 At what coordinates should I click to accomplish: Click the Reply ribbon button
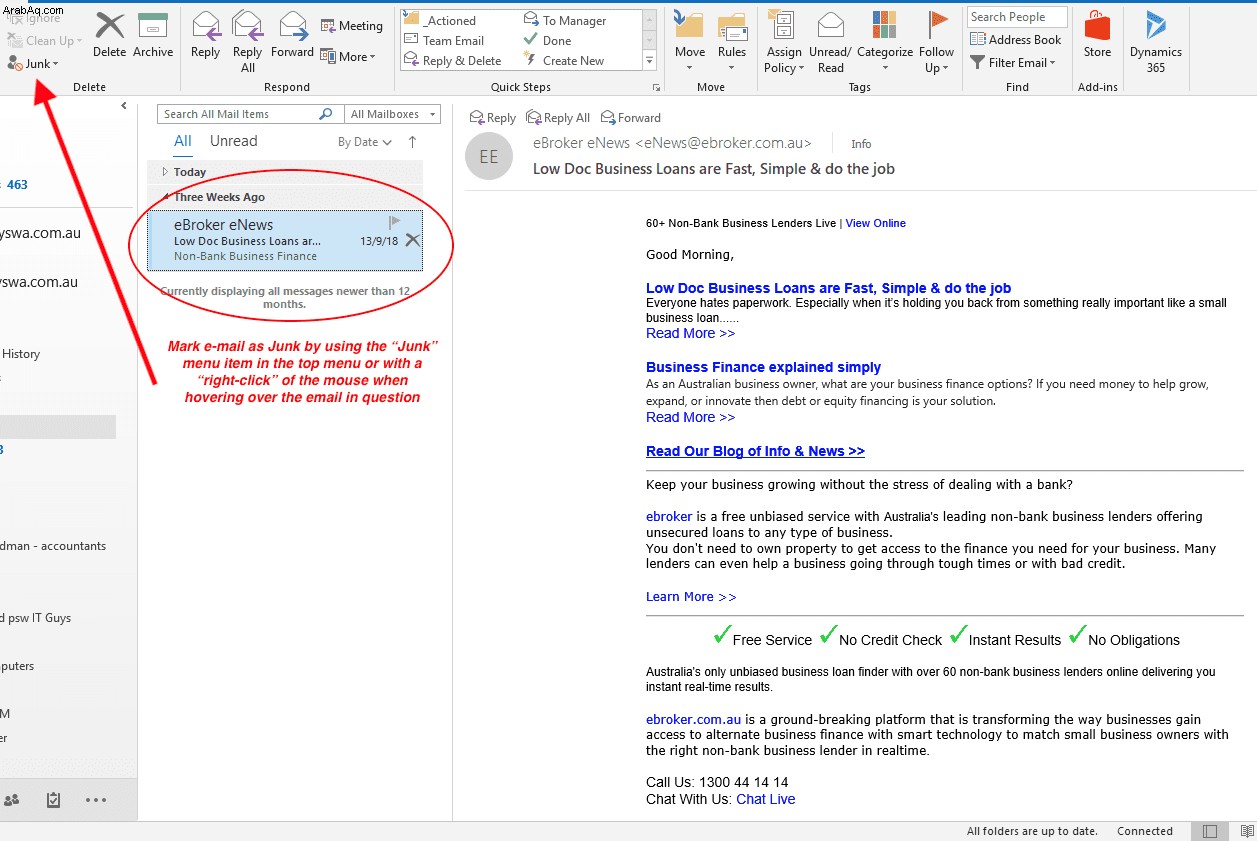[205, 34]
